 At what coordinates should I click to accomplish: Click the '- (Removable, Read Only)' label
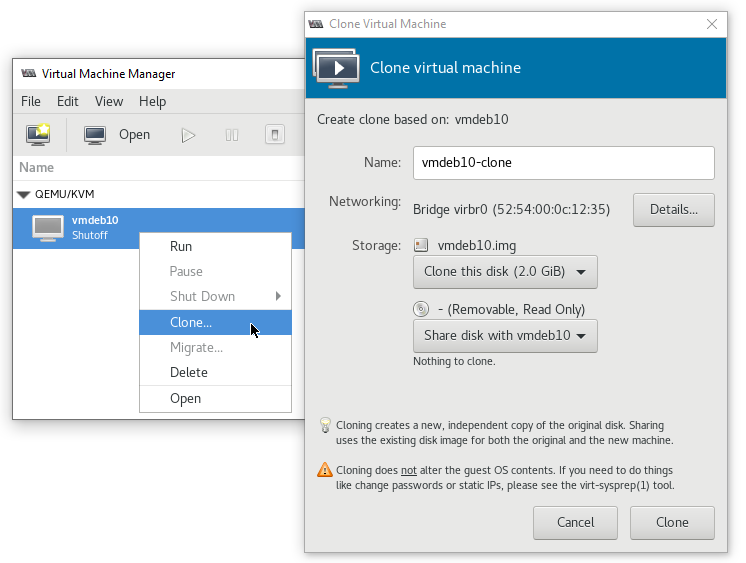pos(511,309)
